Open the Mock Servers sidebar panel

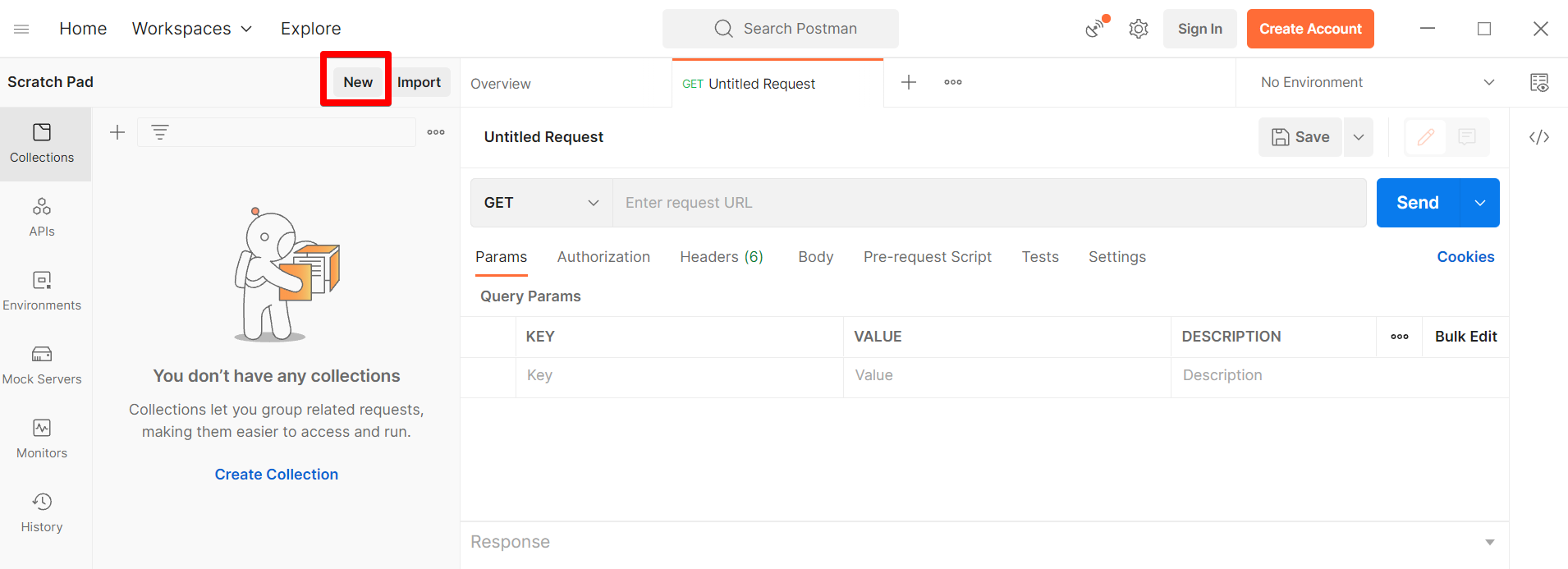42,365
